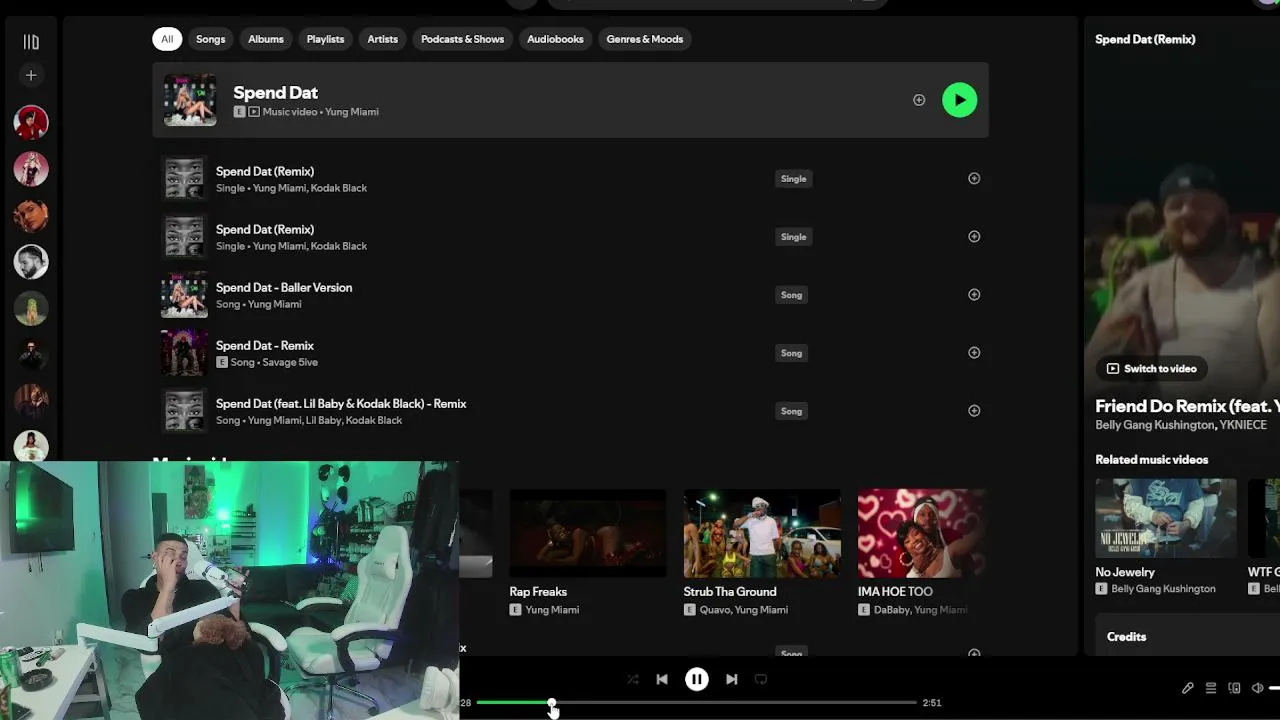Image resolution: width=1280 pixels, height=720 pixels.
Task: Open the "Strub Tha Ground" video title
Action: [730, 592]
